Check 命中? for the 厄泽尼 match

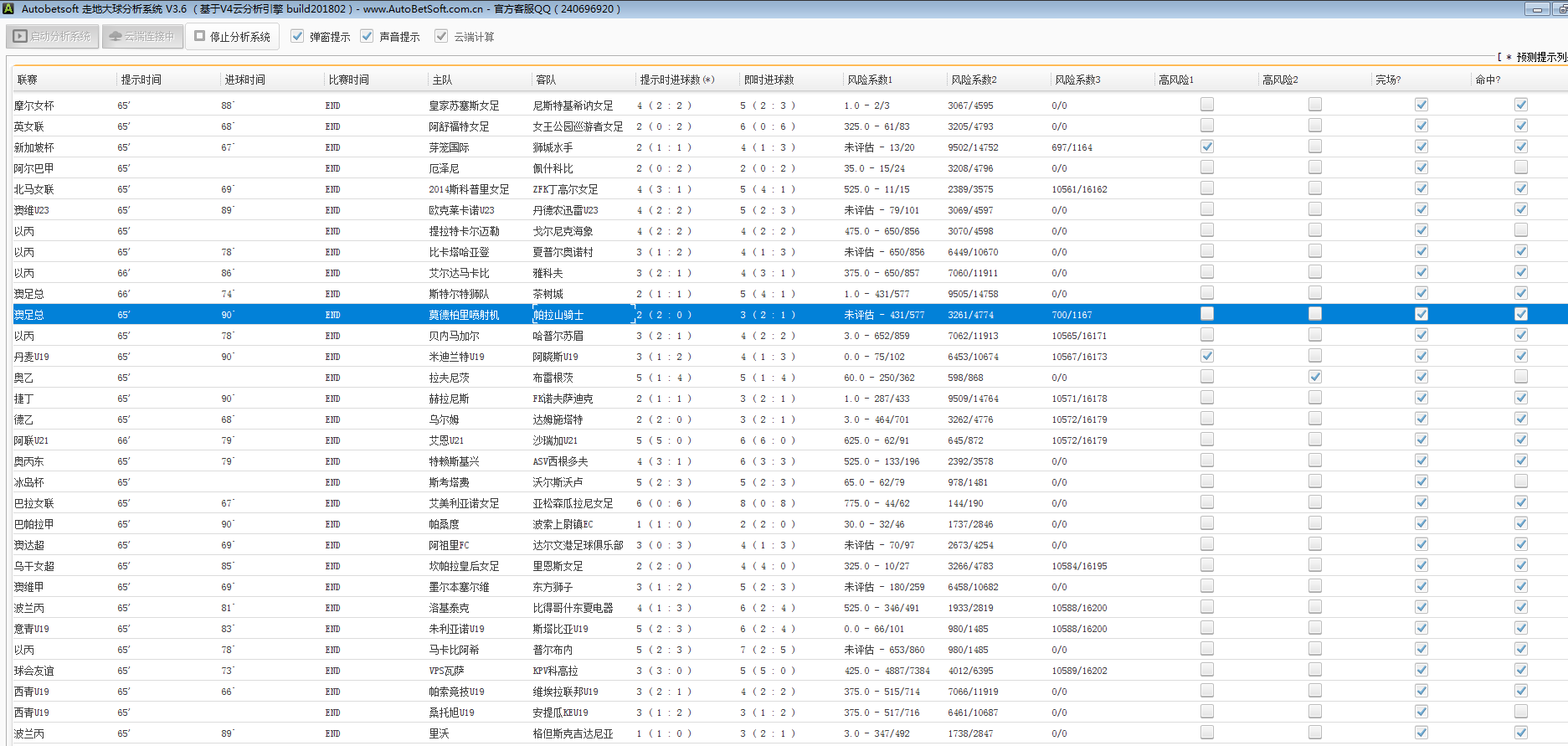pyautogui.click(x=1521, y=167)
